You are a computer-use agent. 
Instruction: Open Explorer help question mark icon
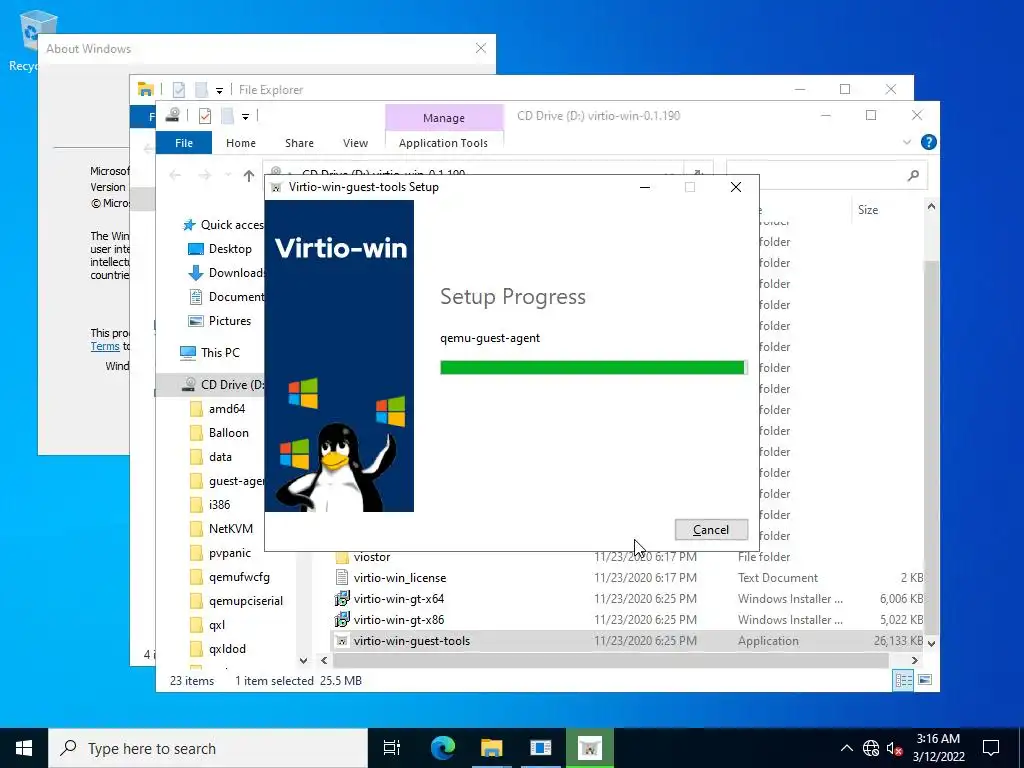(x=928, y=142)
